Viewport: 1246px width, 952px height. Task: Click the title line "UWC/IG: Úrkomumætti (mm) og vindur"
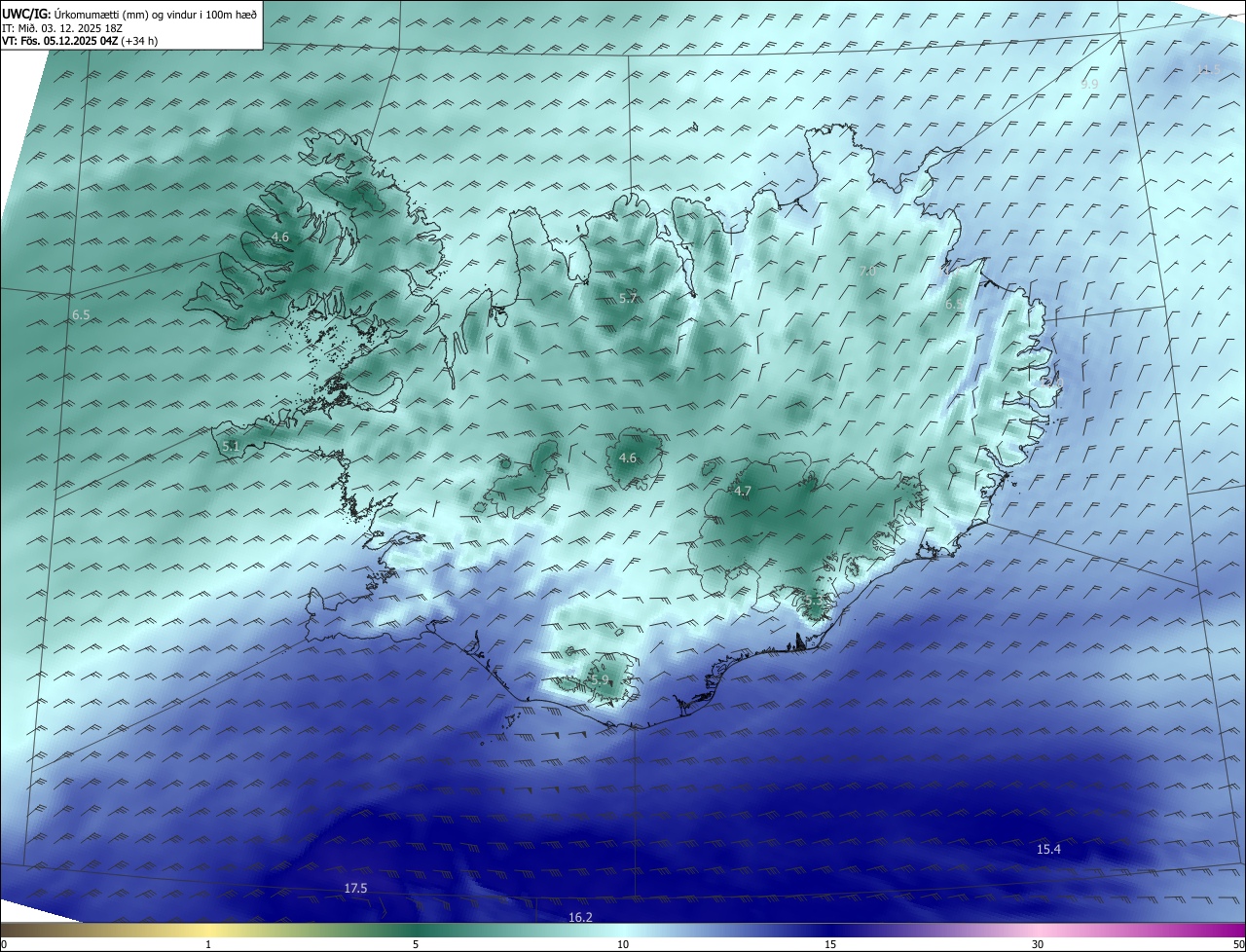[129, 14]
